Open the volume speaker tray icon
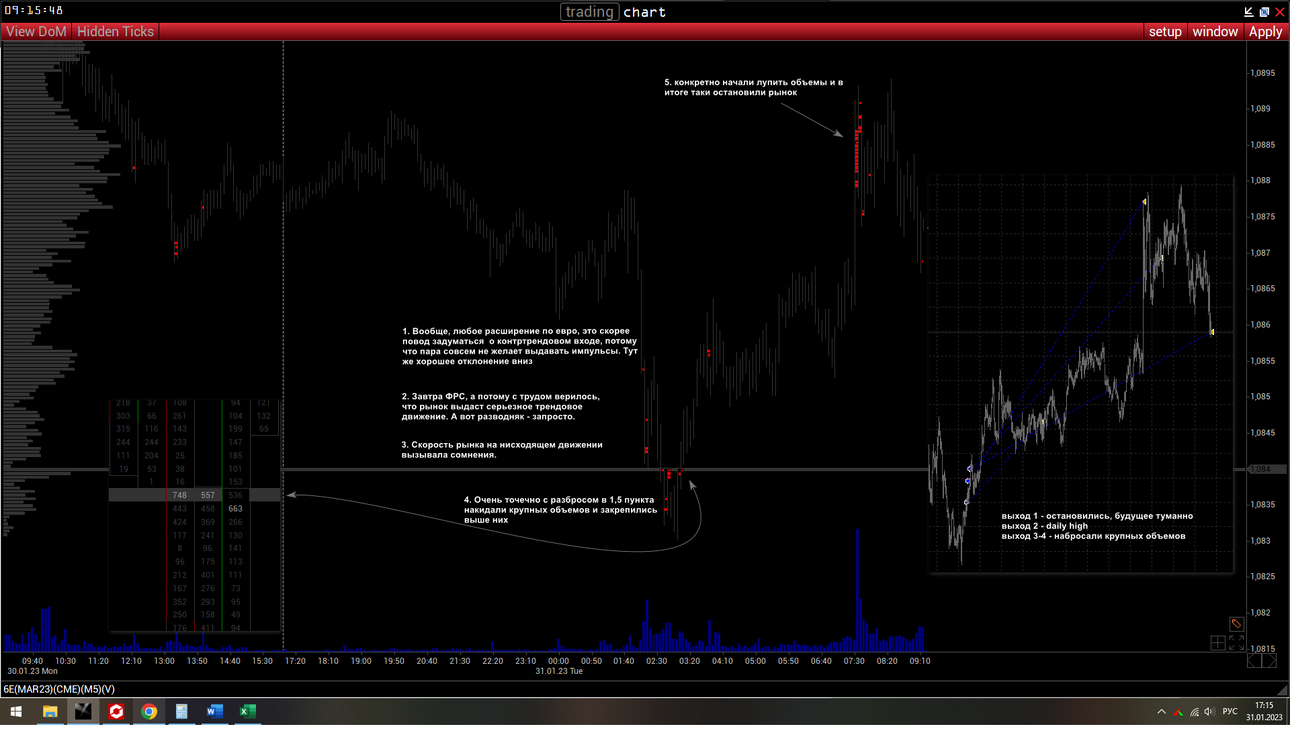The width and height of the screenshot is (1290, 737). click(x=1209, y=712)
